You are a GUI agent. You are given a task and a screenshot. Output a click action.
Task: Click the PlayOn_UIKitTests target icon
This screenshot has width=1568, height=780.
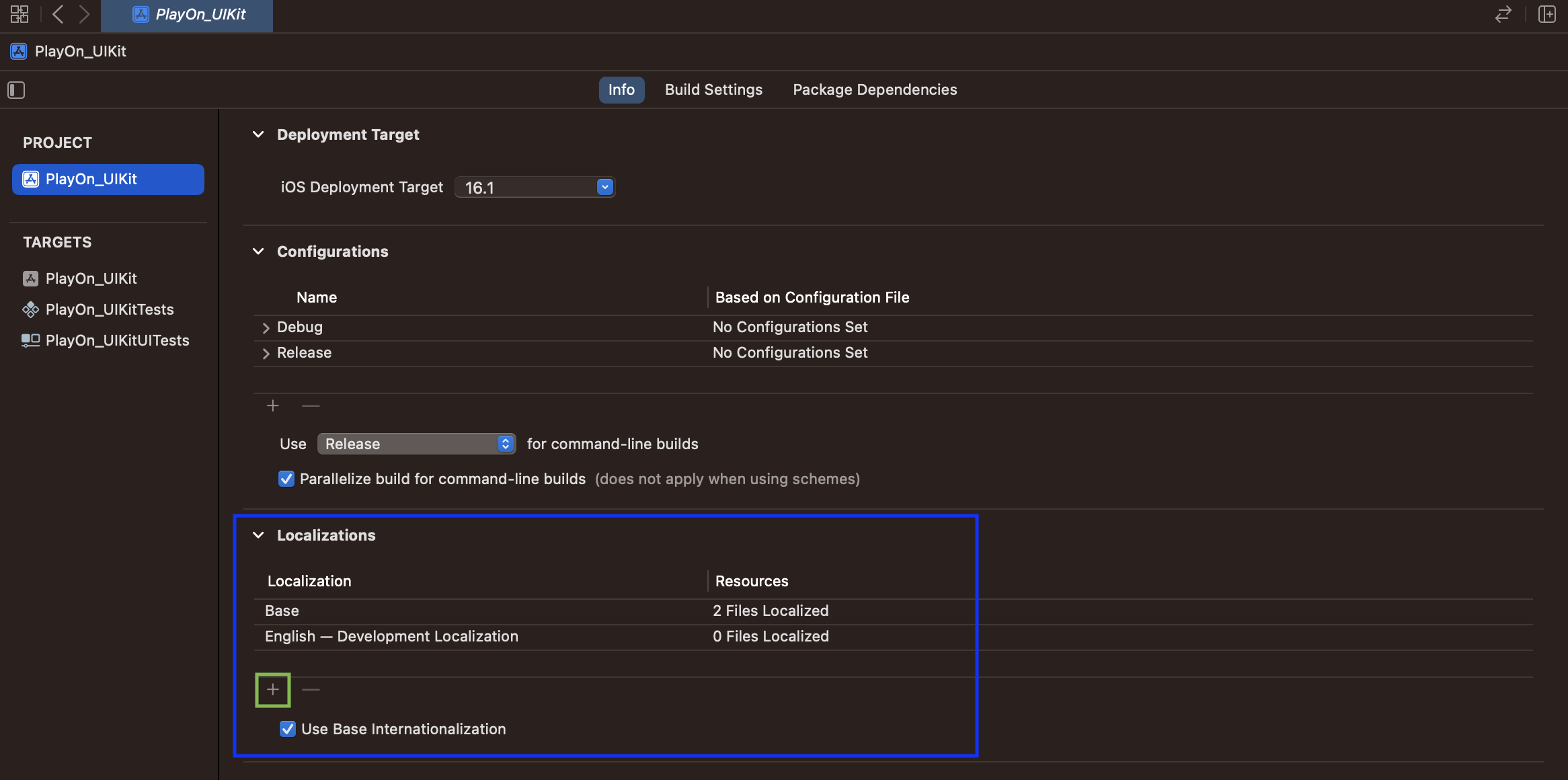pos(30,310)
